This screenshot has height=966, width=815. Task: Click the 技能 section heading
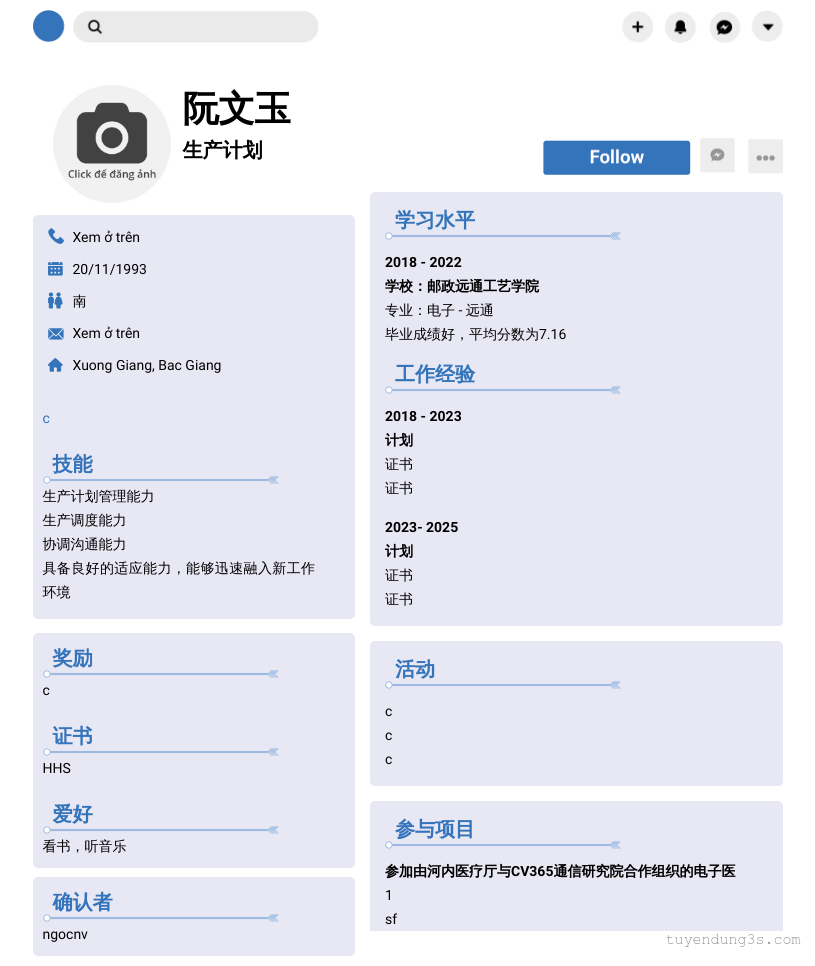73,464
